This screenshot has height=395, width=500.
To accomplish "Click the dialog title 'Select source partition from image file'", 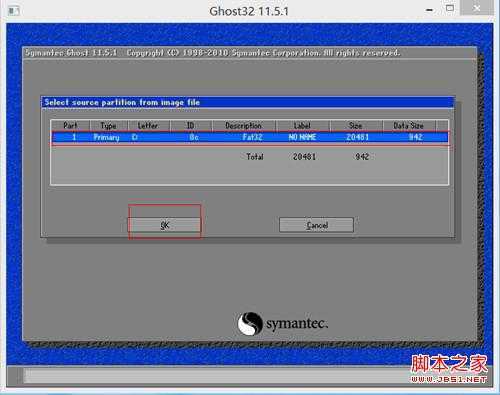I will coord(122,102).
